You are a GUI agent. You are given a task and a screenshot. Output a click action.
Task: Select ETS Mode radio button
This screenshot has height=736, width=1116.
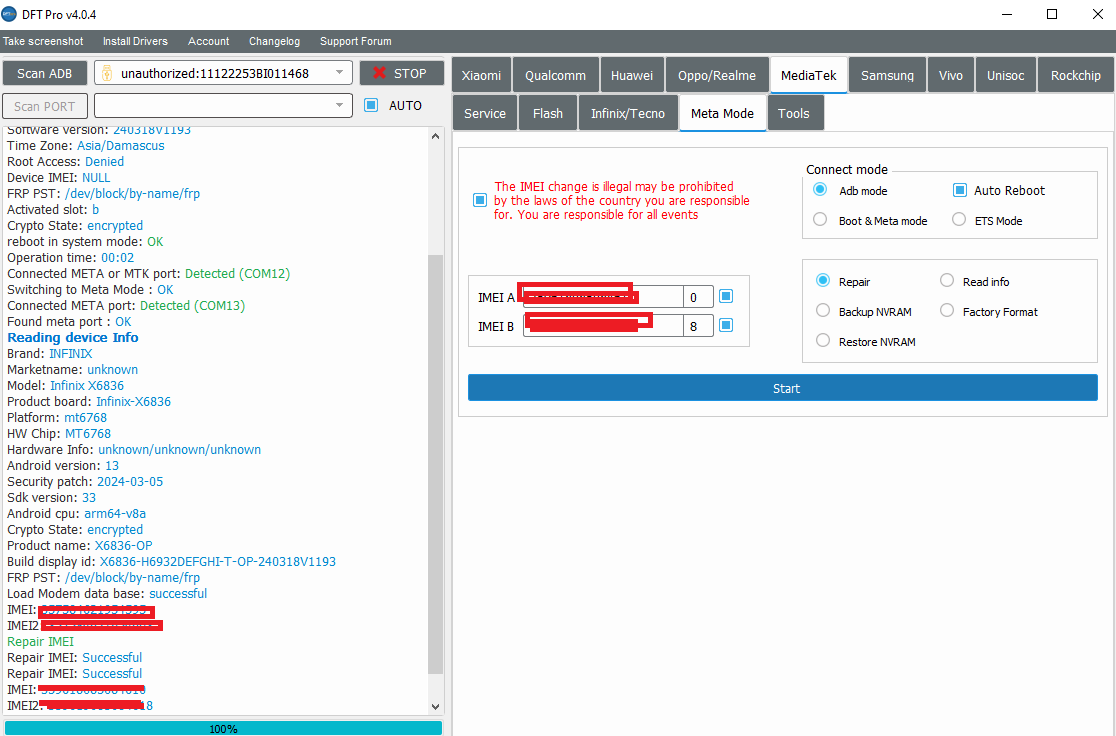click(x=959, y=219)
